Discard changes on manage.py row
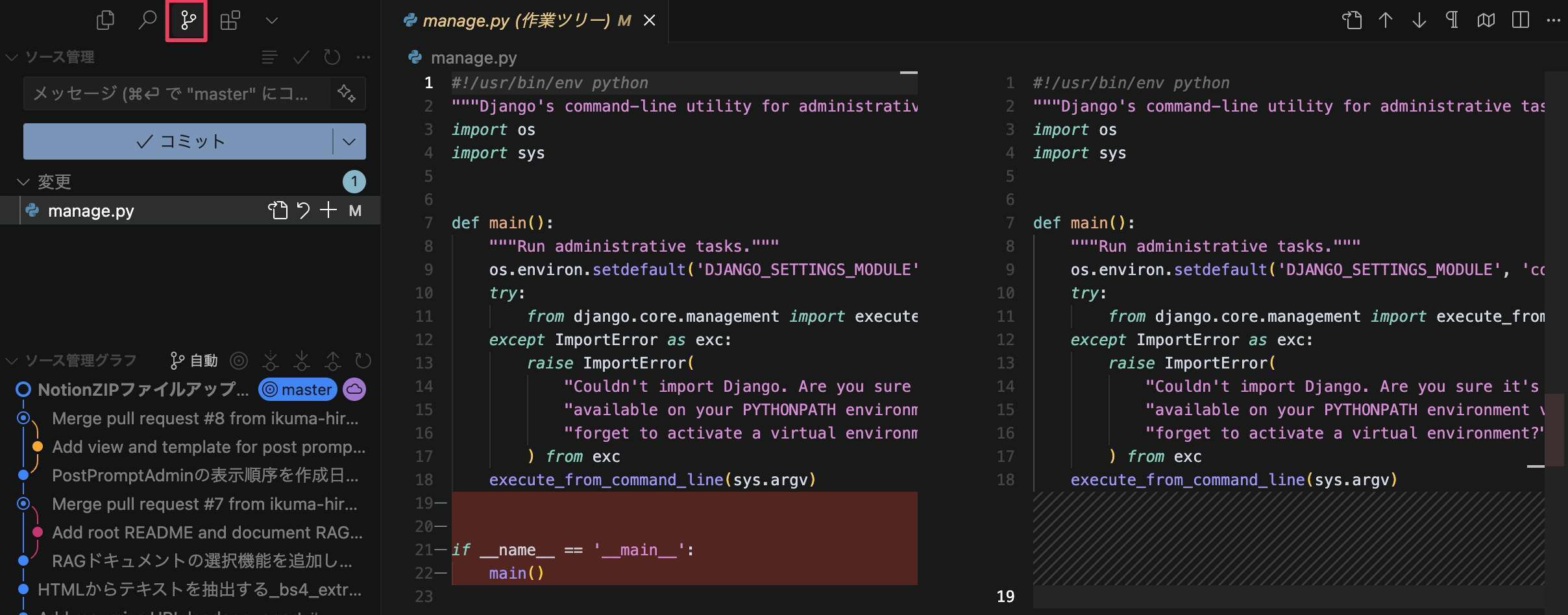This screenshot has height=615, width=1568. point(303,210)
